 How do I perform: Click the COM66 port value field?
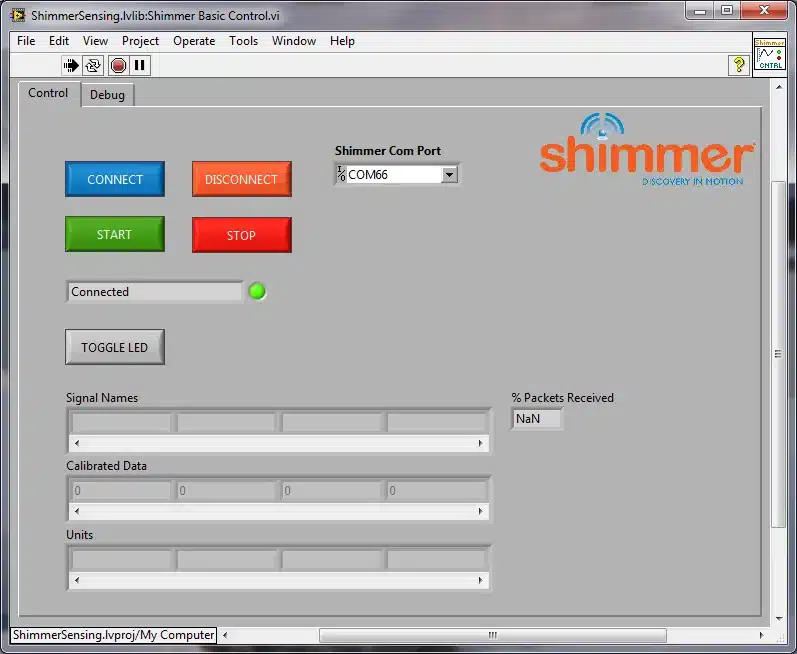[x=393, y=175]
